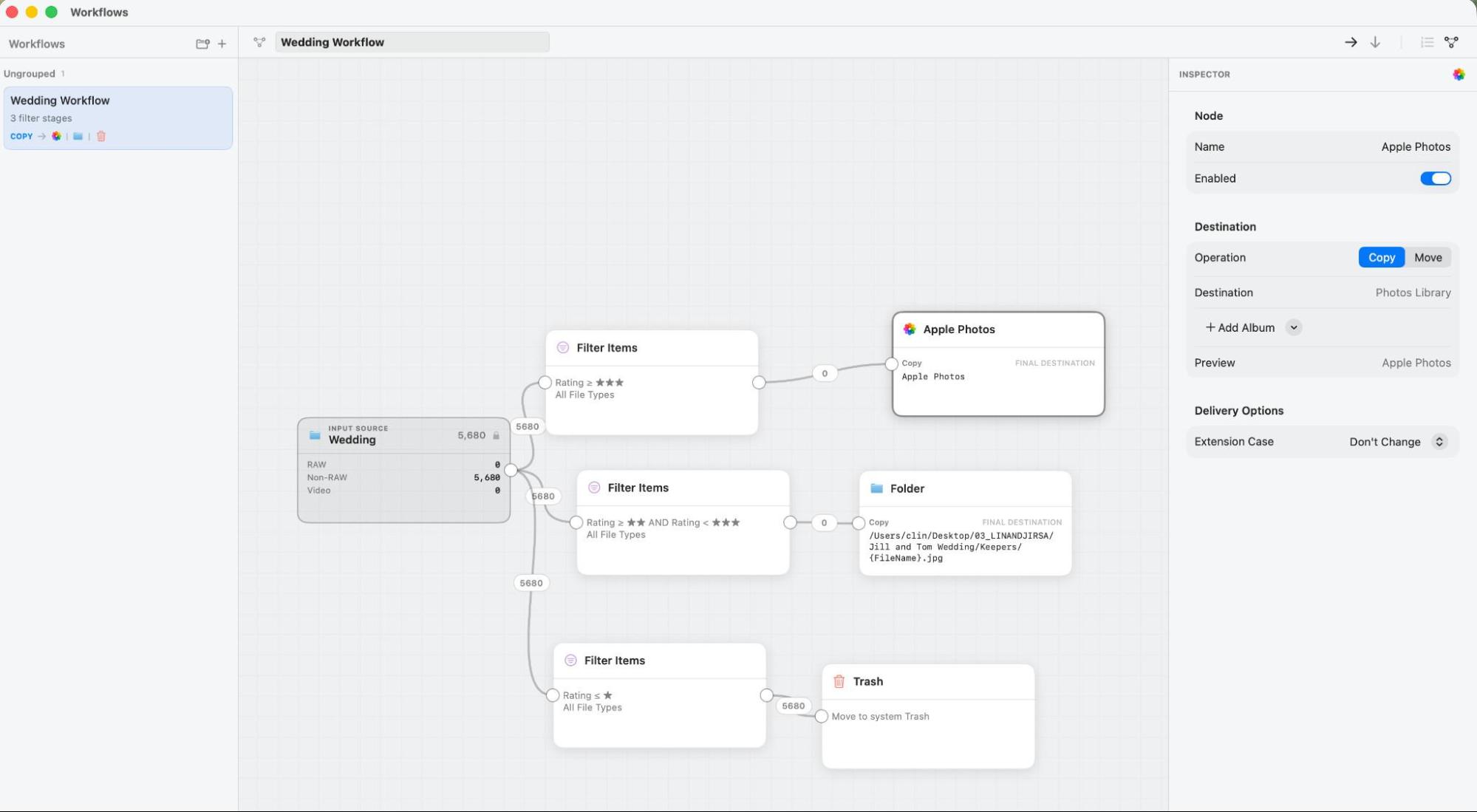Click the Apple Photos icon in Inspector header
Viewport: 1477px width, 812px height.
1459,74
